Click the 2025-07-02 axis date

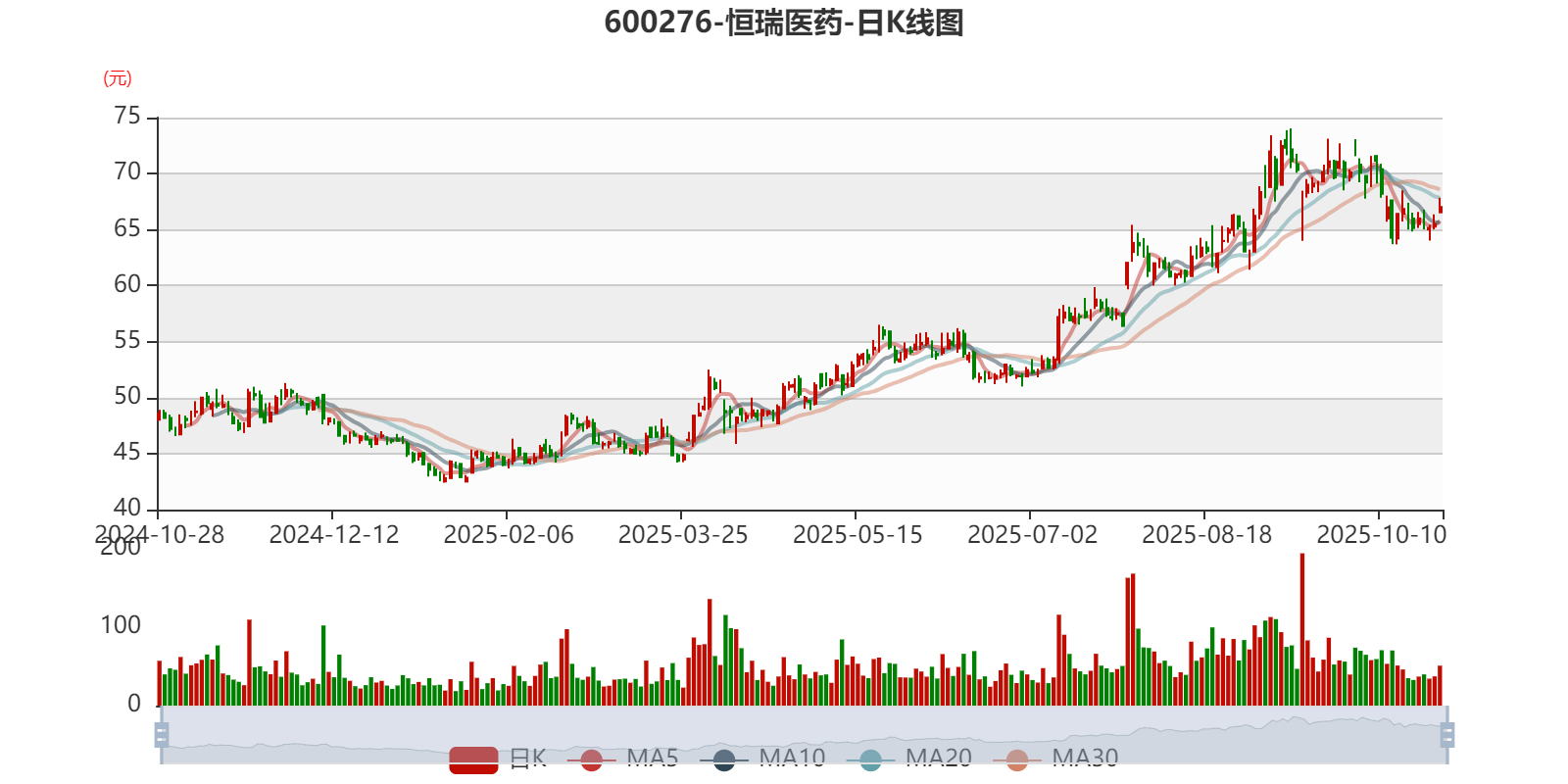pyautogui.click(x=1032, y=535)
